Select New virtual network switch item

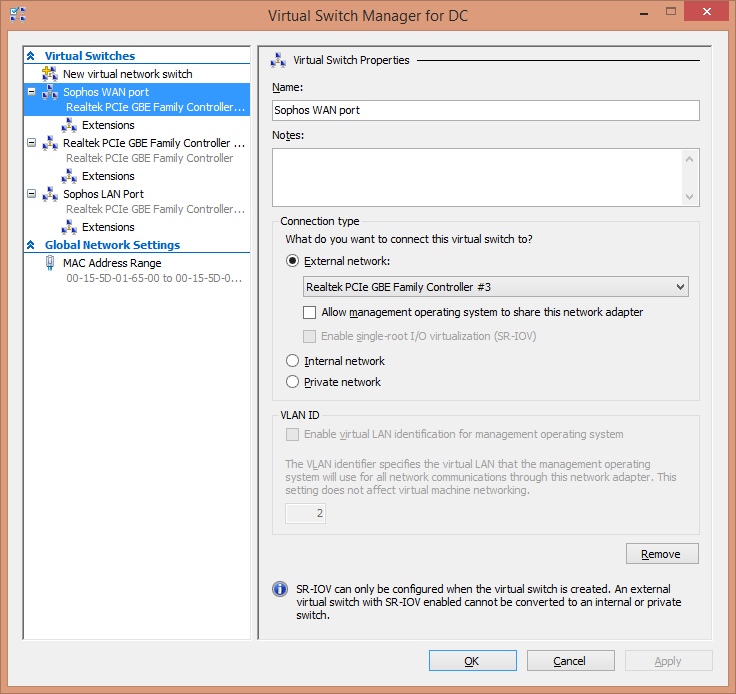[x=128, y=74]
